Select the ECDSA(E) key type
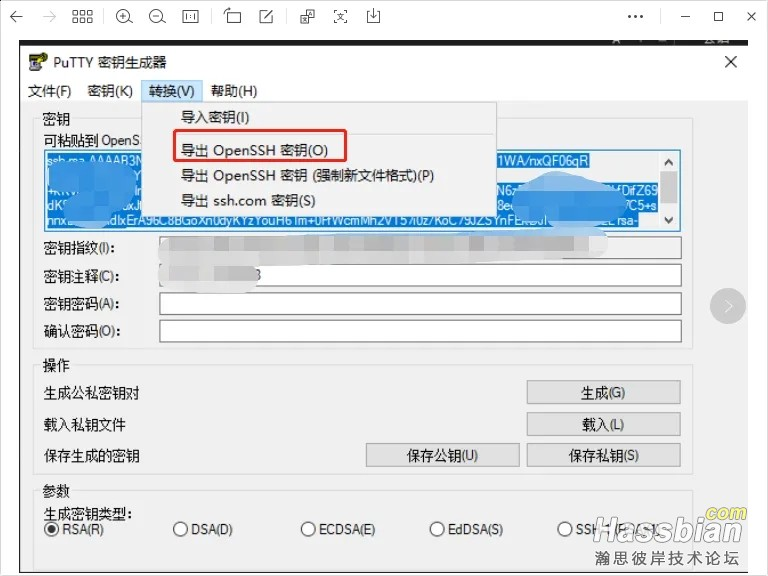This screenshot has height=576, width=768. pyautogui.click(x=338, y=529)
